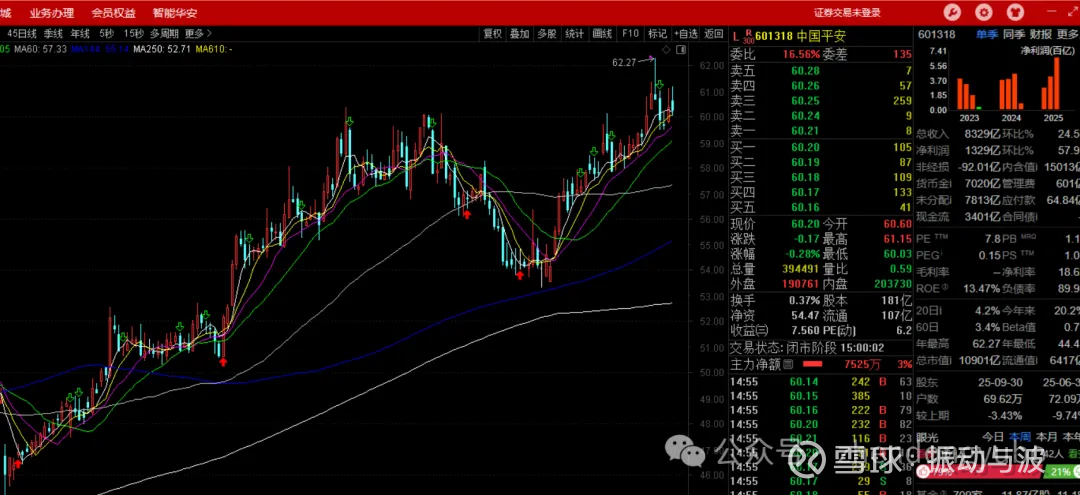1080x495 pixels.
Task: Click the 今开 value 60.60
Action: (897, 224)
